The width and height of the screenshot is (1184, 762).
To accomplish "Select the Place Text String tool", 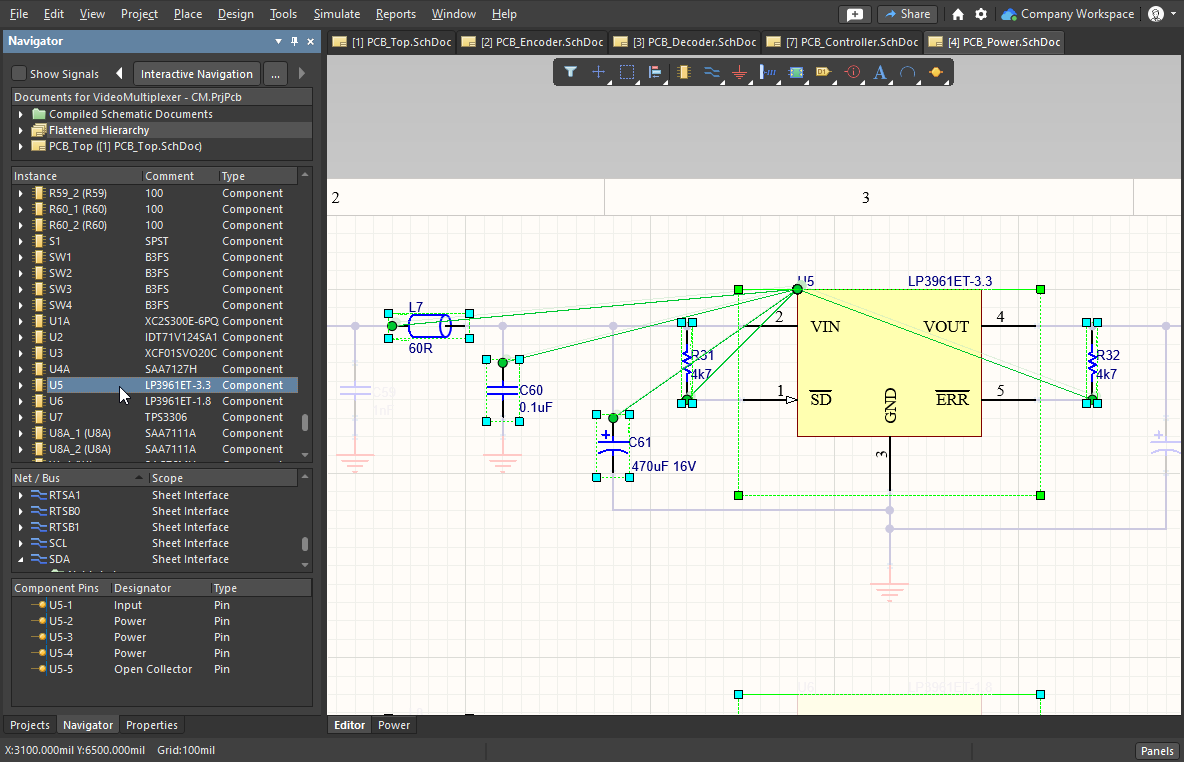I will point(878,72).
